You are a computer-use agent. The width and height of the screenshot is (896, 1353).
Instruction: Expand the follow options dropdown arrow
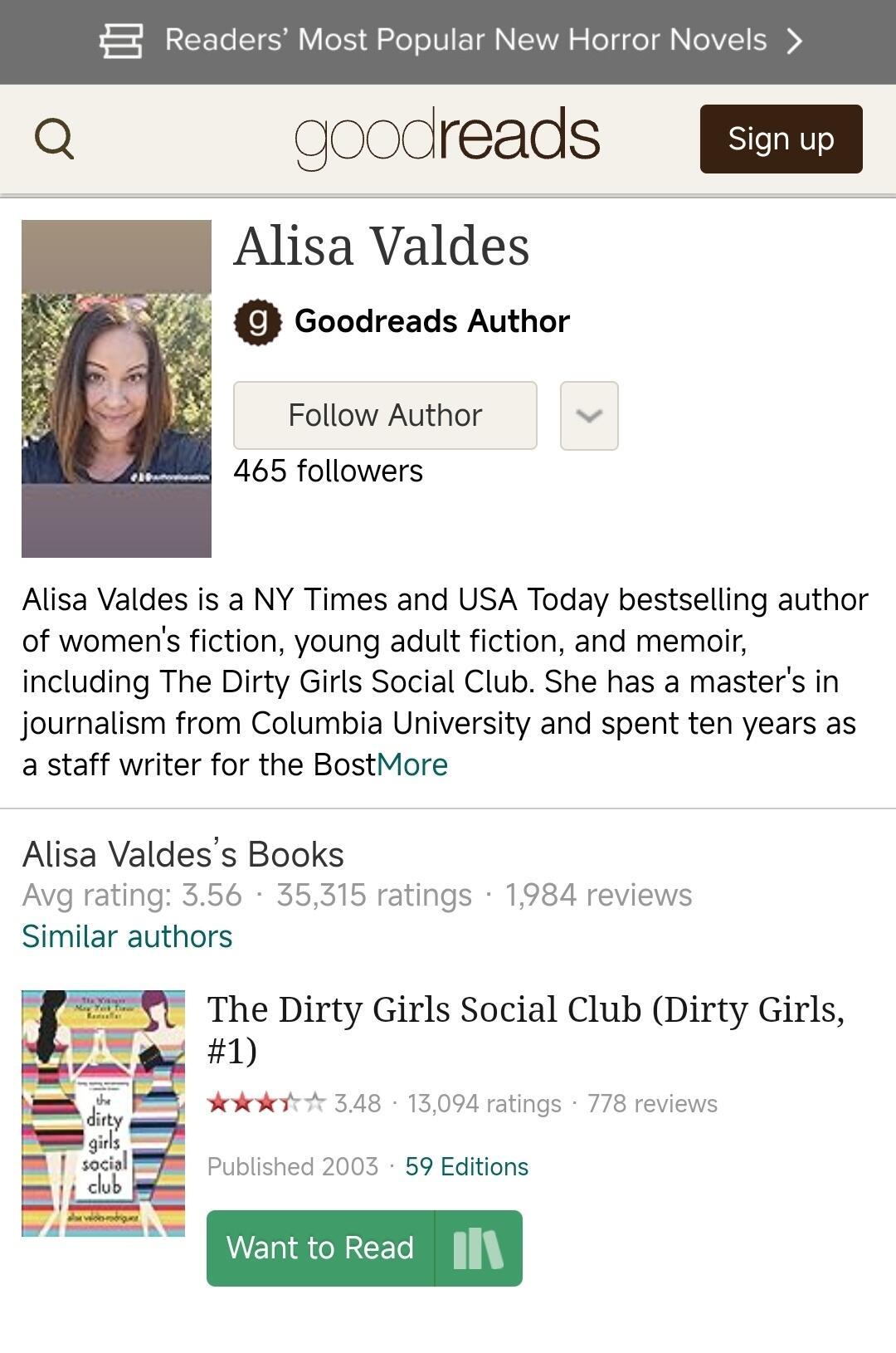(x=589, y=416)
